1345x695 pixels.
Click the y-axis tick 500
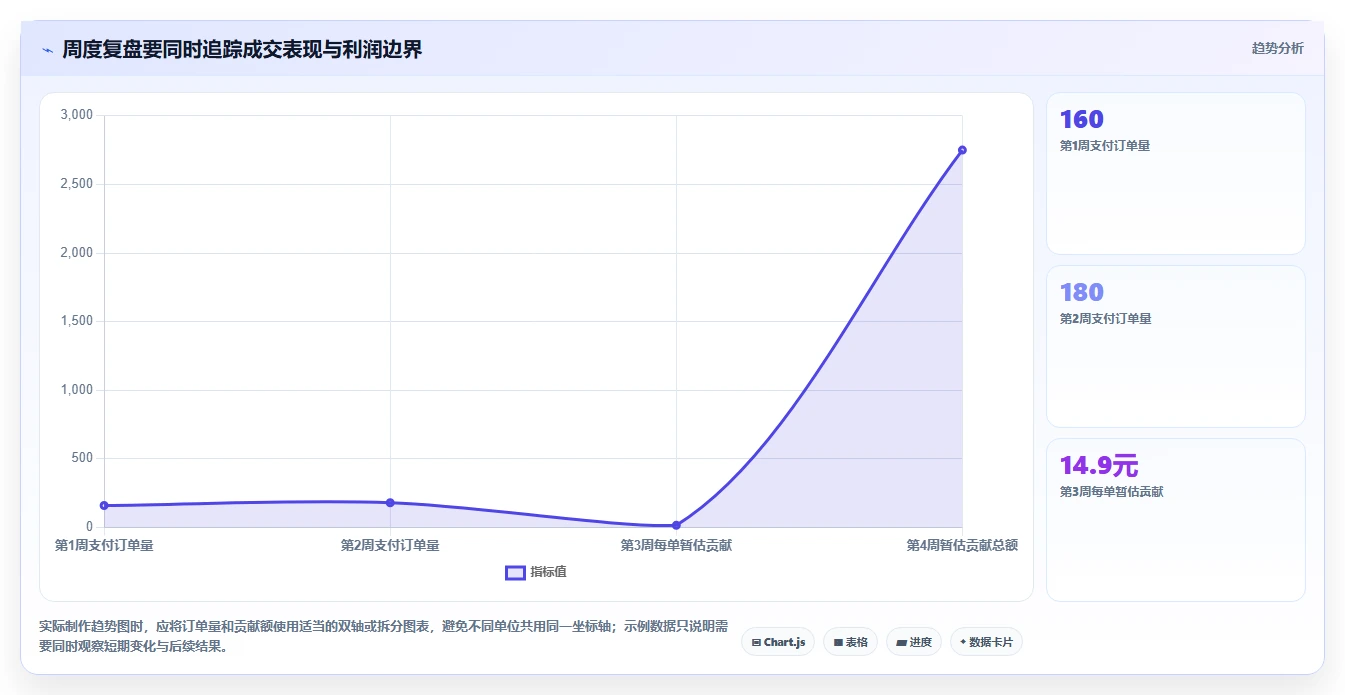click(x=83, y=458)
